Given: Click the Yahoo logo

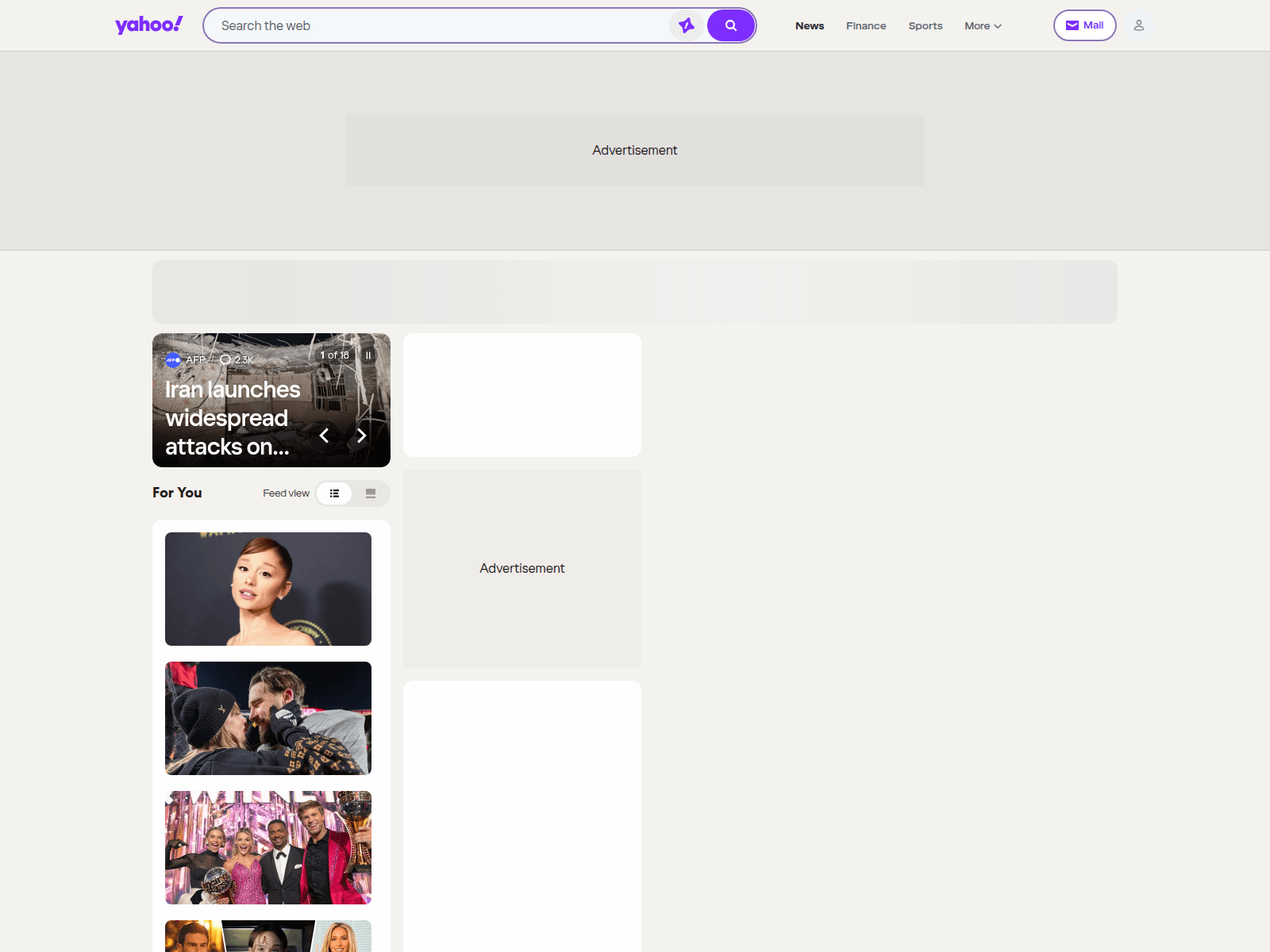Looking at the screenshot, I should point(149,25).
